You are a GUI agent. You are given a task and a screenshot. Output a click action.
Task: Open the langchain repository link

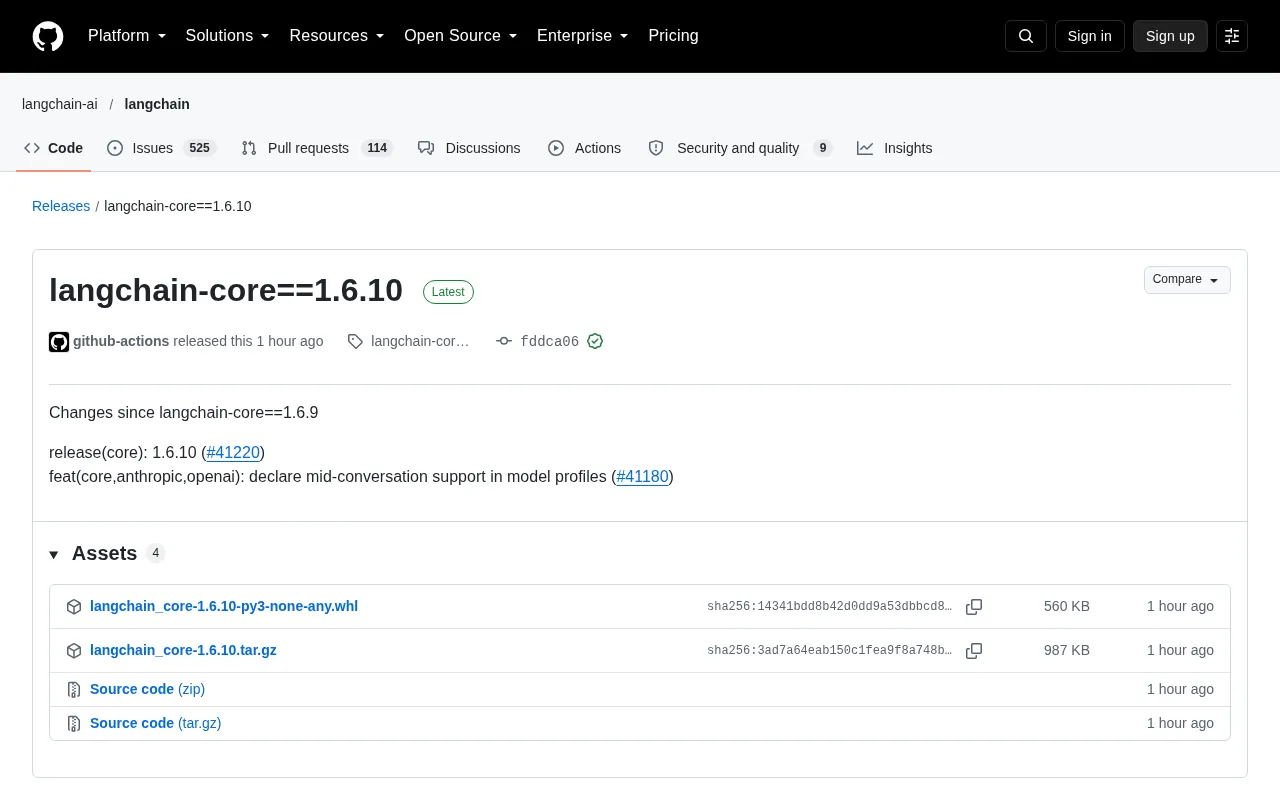(x=157, y=104)
